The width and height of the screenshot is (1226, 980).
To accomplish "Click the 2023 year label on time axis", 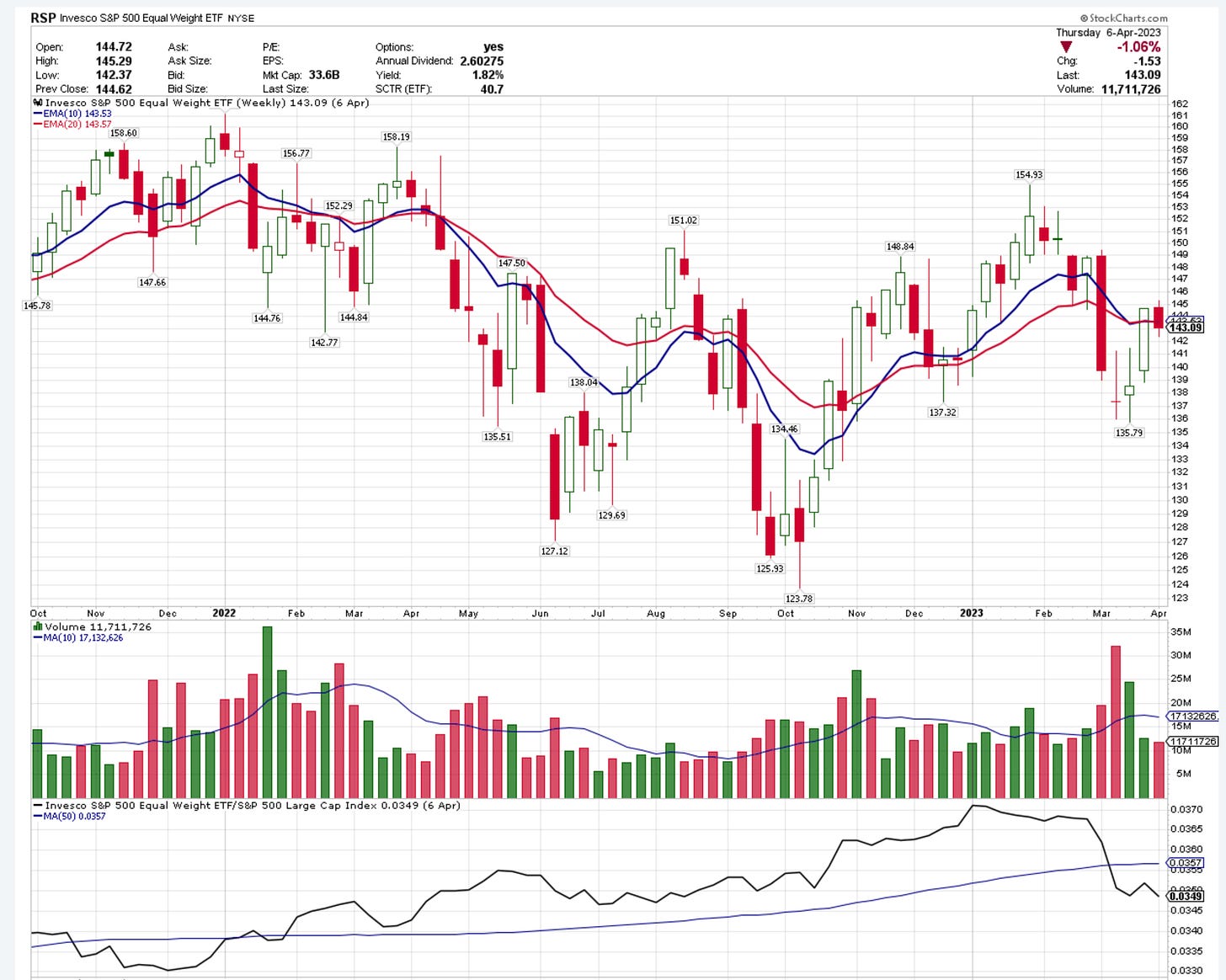I will (x=972, y=613).
